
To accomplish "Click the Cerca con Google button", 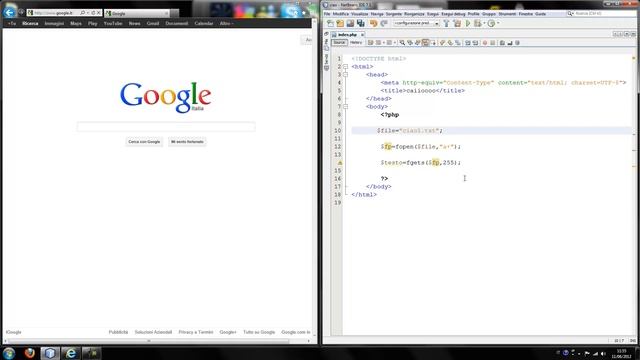I will 144,142.
